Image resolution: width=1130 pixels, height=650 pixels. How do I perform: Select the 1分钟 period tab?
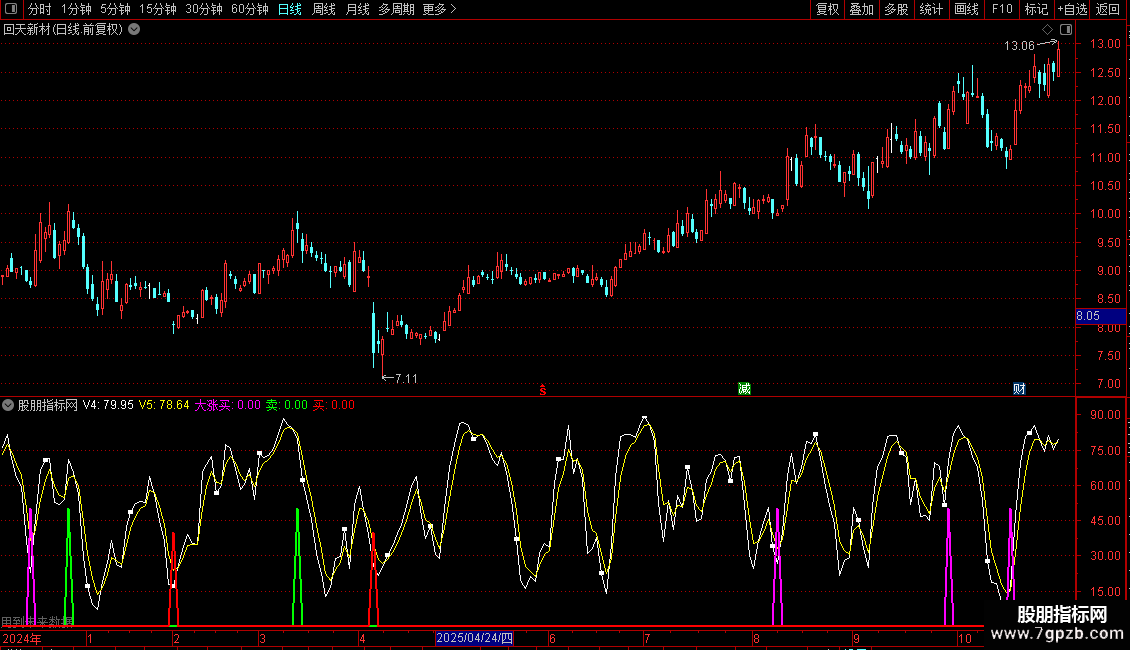pos(76,9)
